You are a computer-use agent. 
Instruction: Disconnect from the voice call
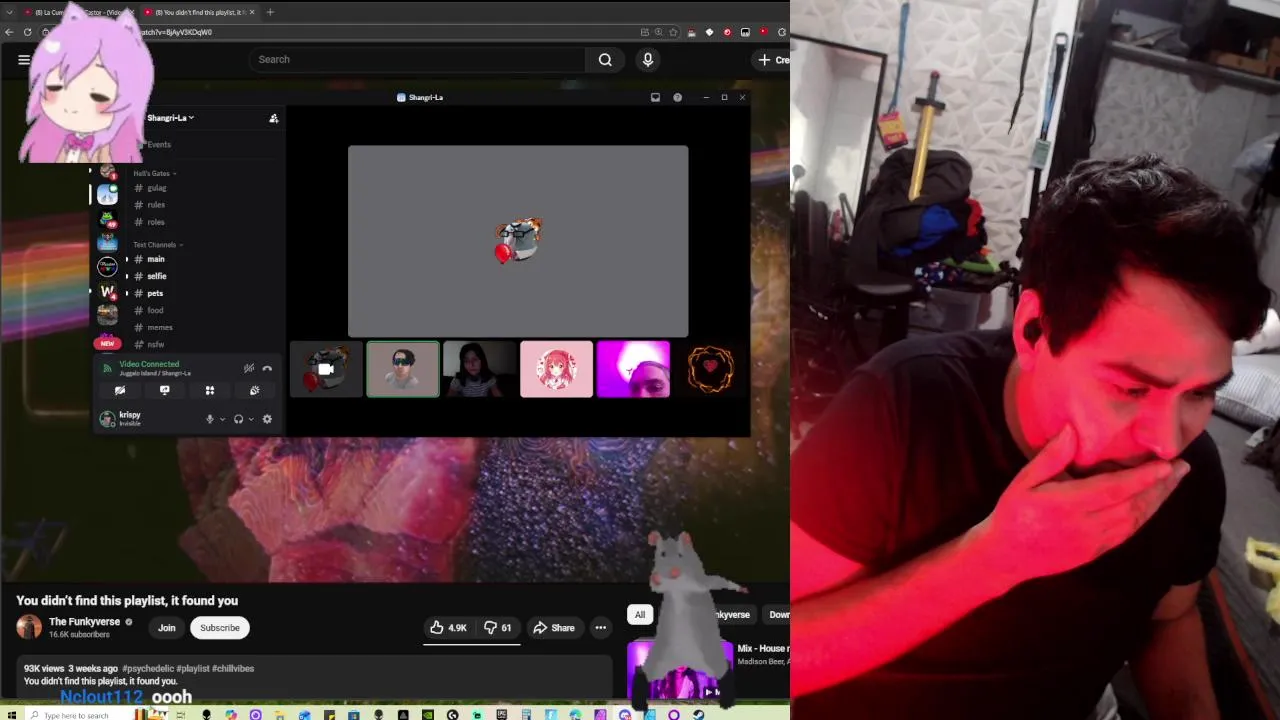[x=267, y=368]
